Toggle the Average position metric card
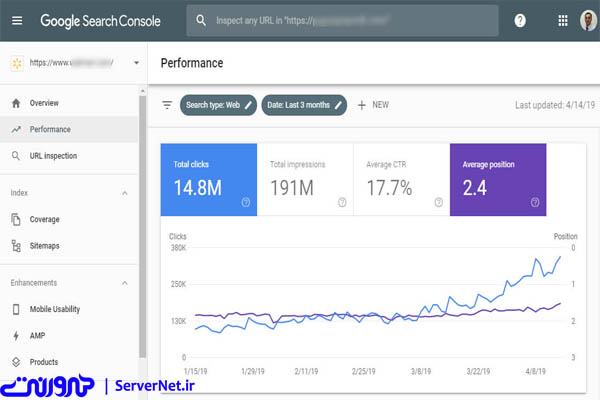Image resolution: width=600 pixels, height=400 pixels. (498, 179)
